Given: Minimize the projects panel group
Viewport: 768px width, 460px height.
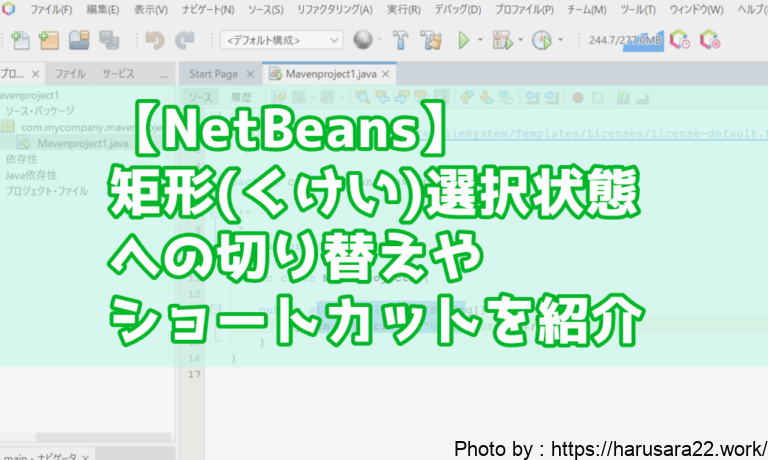Looking at the screenshot, I should click(x=164, y=76).
